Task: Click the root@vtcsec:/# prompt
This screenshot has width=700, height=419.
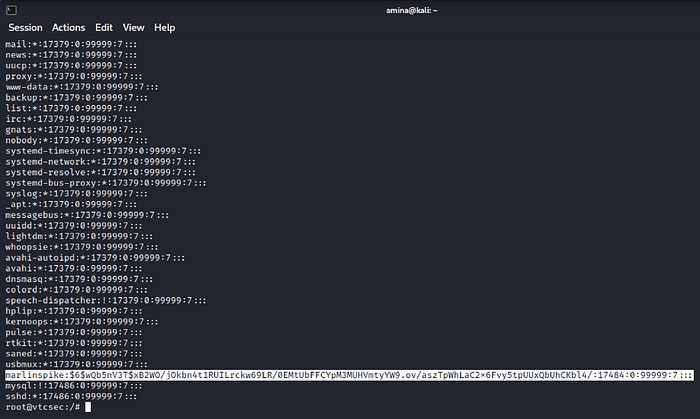Action: click(x=43, y=407)
